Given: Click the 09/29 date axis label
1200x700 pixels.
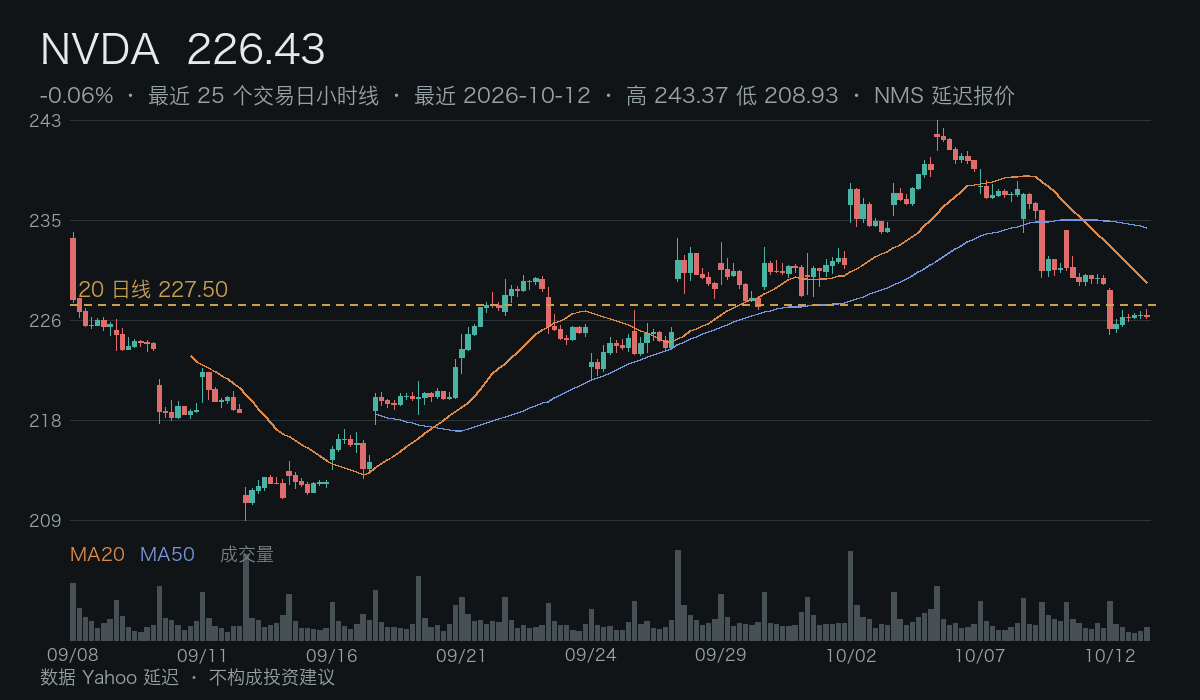Looking at the screenshot, I should [x=720, y=656].
